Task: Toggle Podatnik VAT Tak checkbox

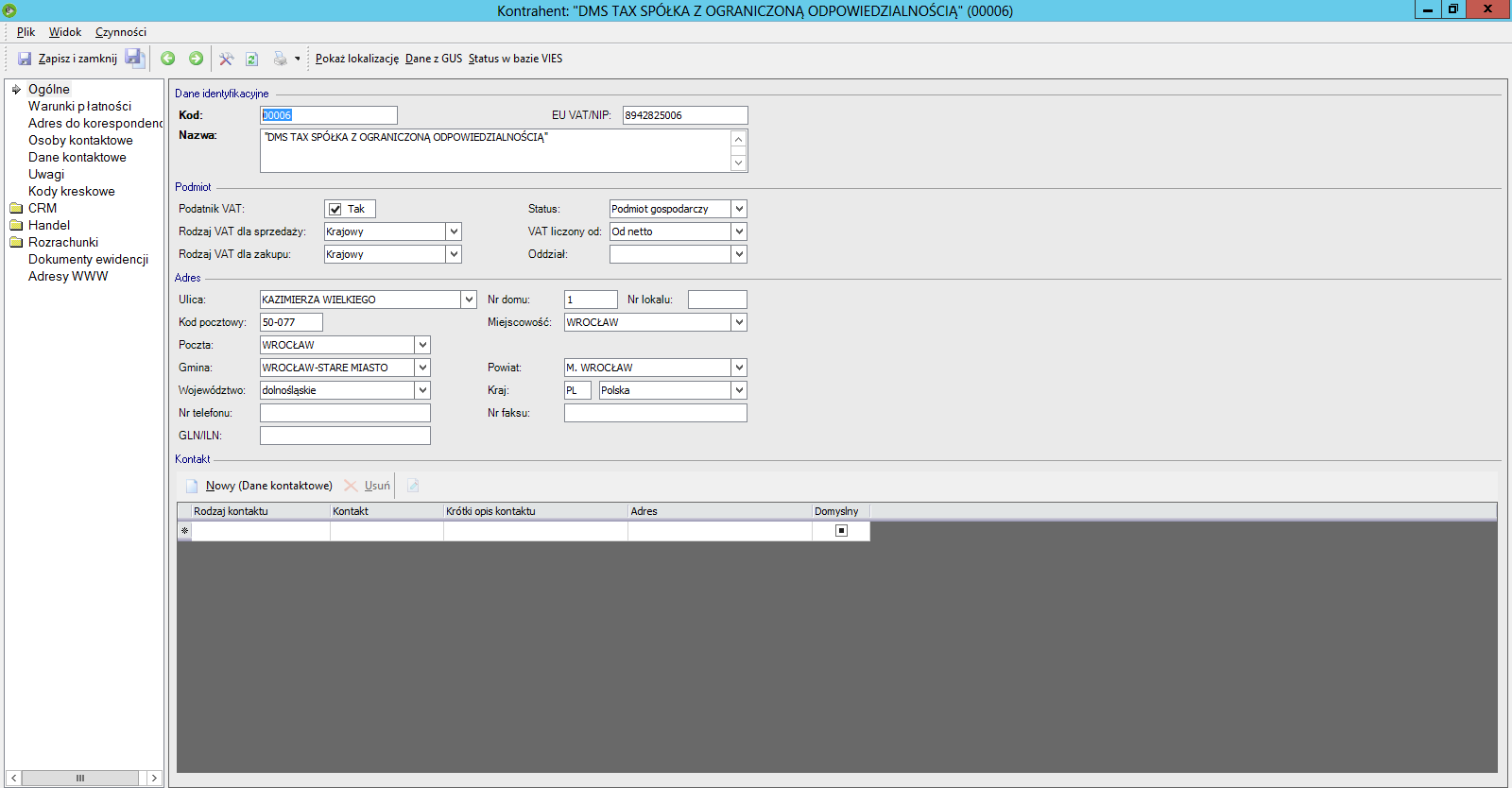Action: click(335, 209)
